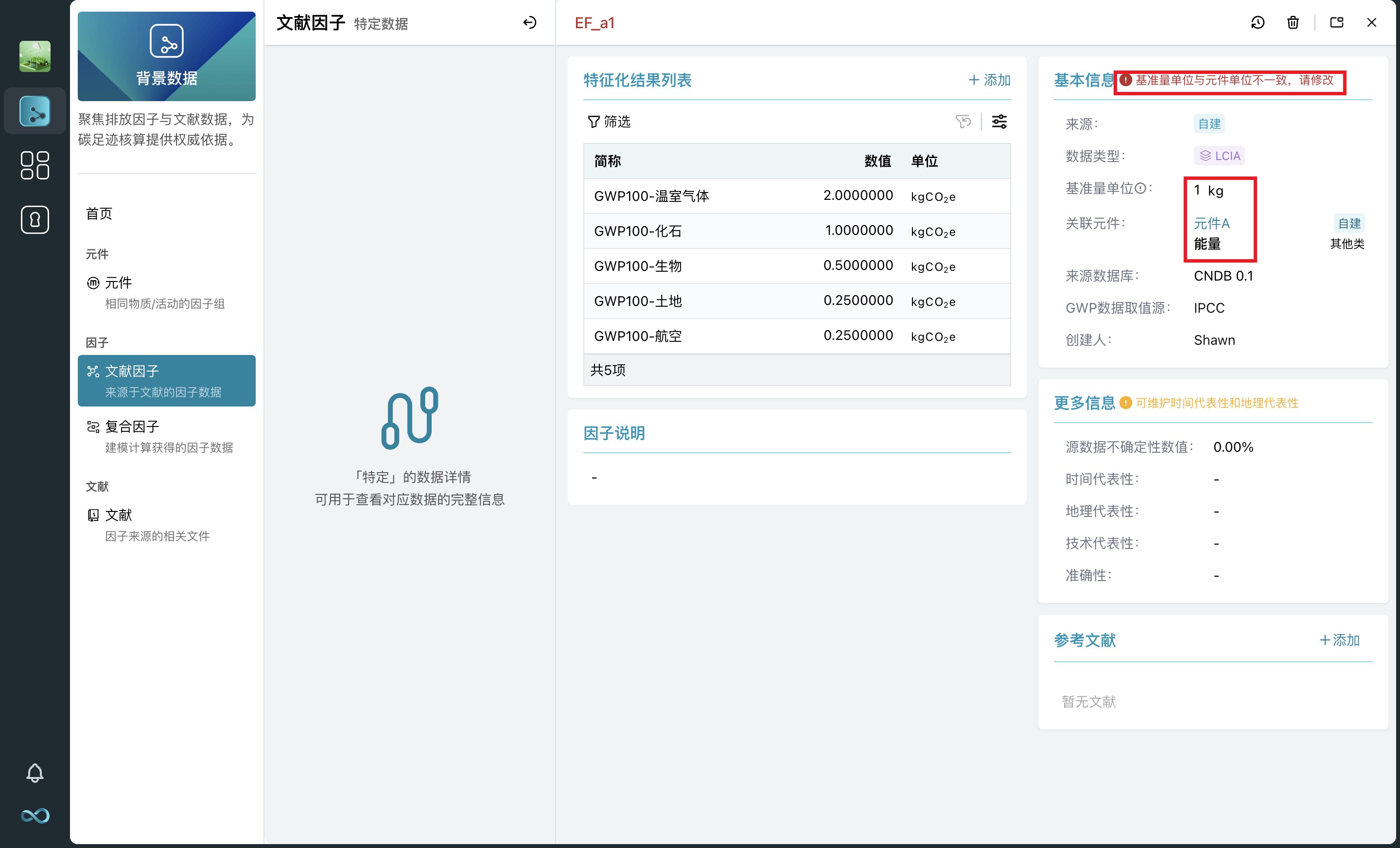This screenshot has height=848, width=1400.
Task: Click the back arrow beside 特定数据 header
Action: point(530,23)
